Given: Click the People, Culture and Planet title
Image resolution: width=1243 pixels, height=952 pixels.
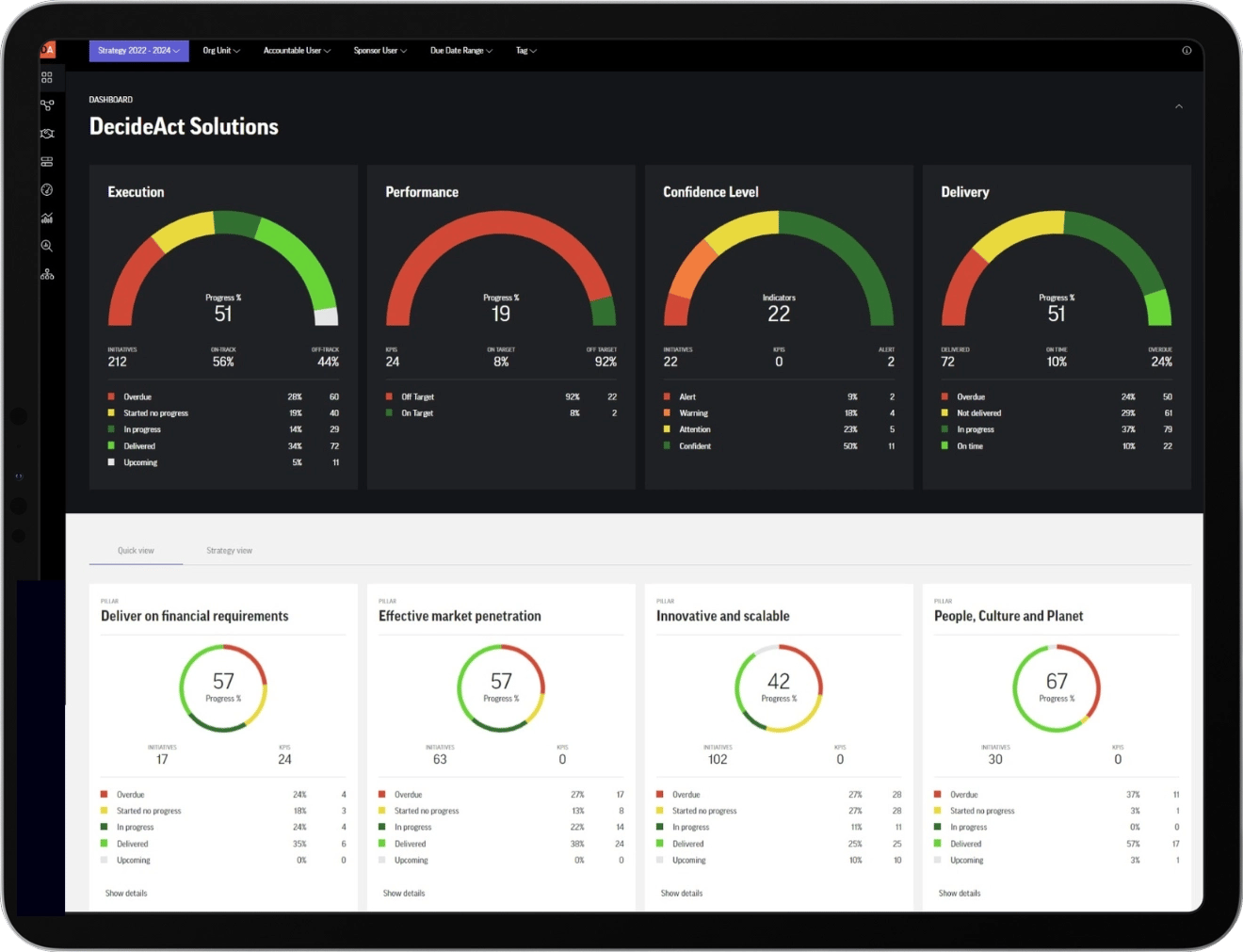Looking at the screenshot, I should [x=1009, y=616].
